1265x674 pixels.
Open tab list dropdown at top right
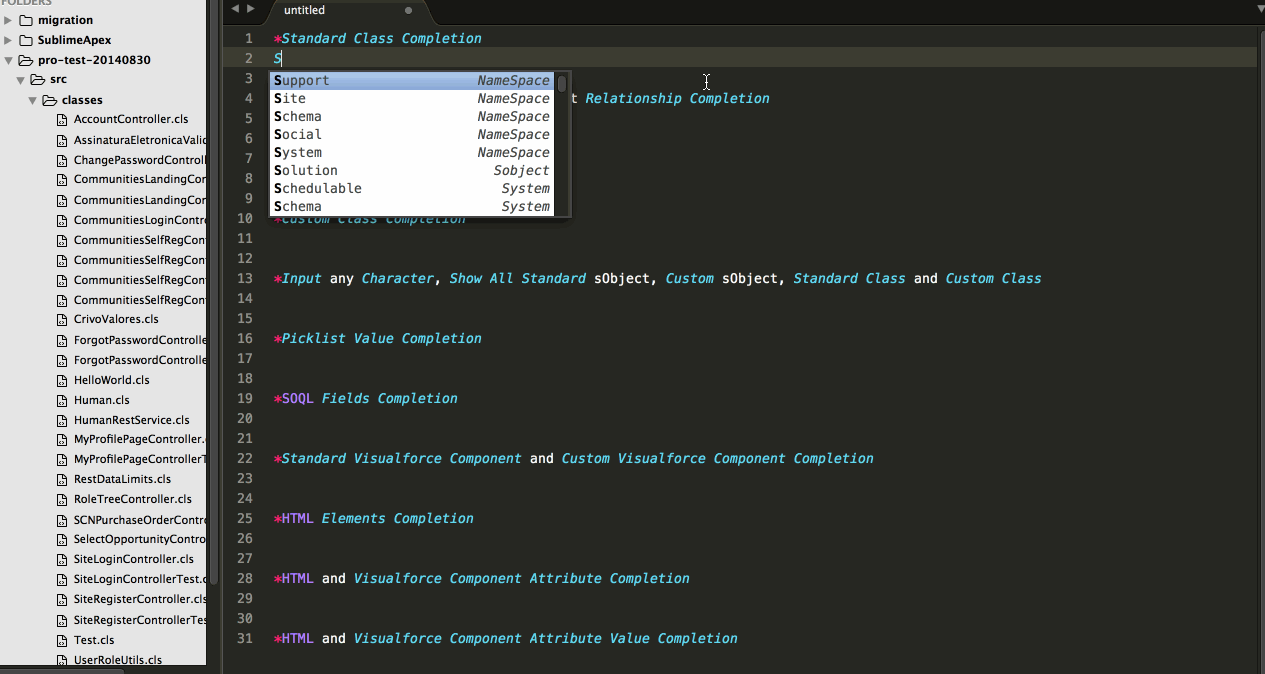point(1258,9)
